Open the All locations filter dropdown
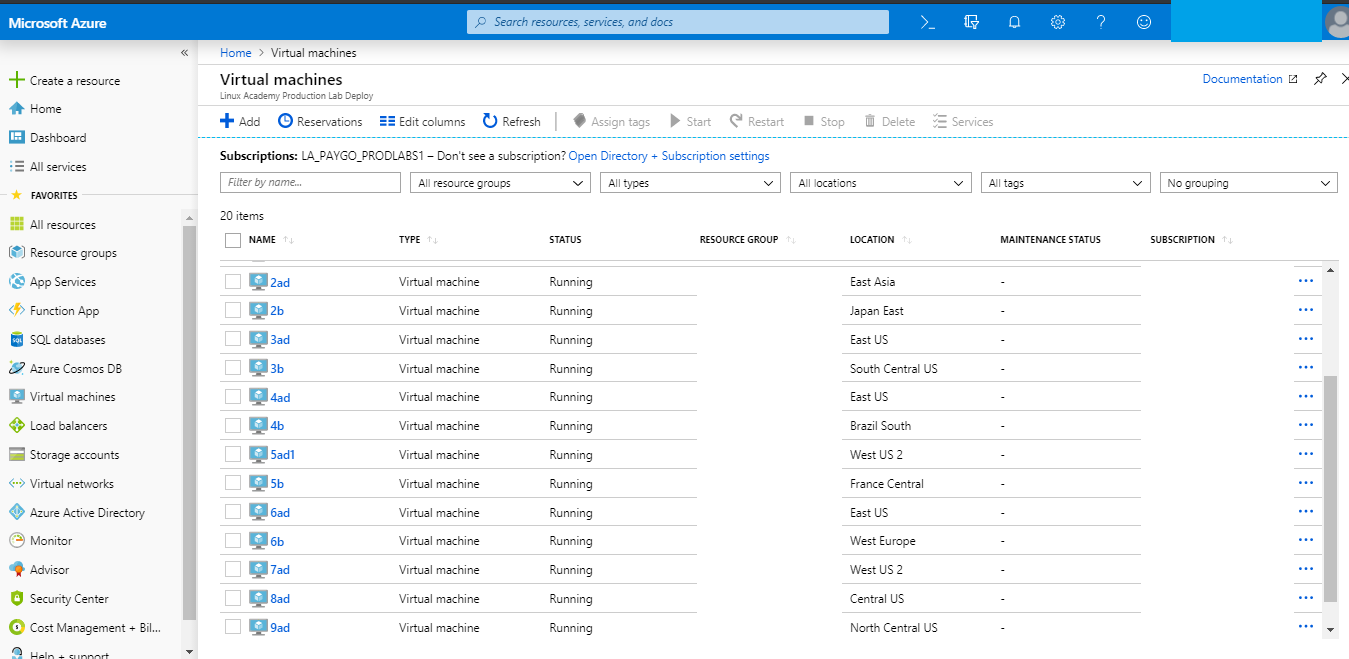1349x659 pixels. tap(880, 183)
